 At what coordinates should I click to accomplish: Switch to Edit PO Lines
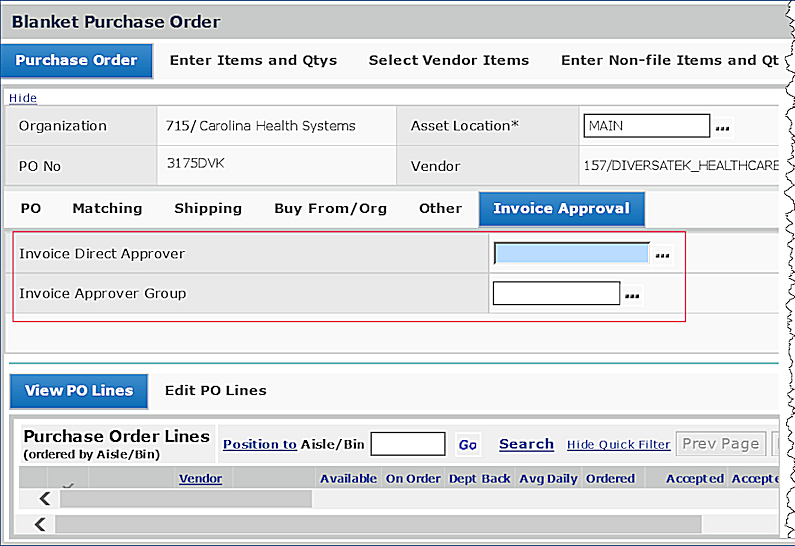tap(216, 391)
